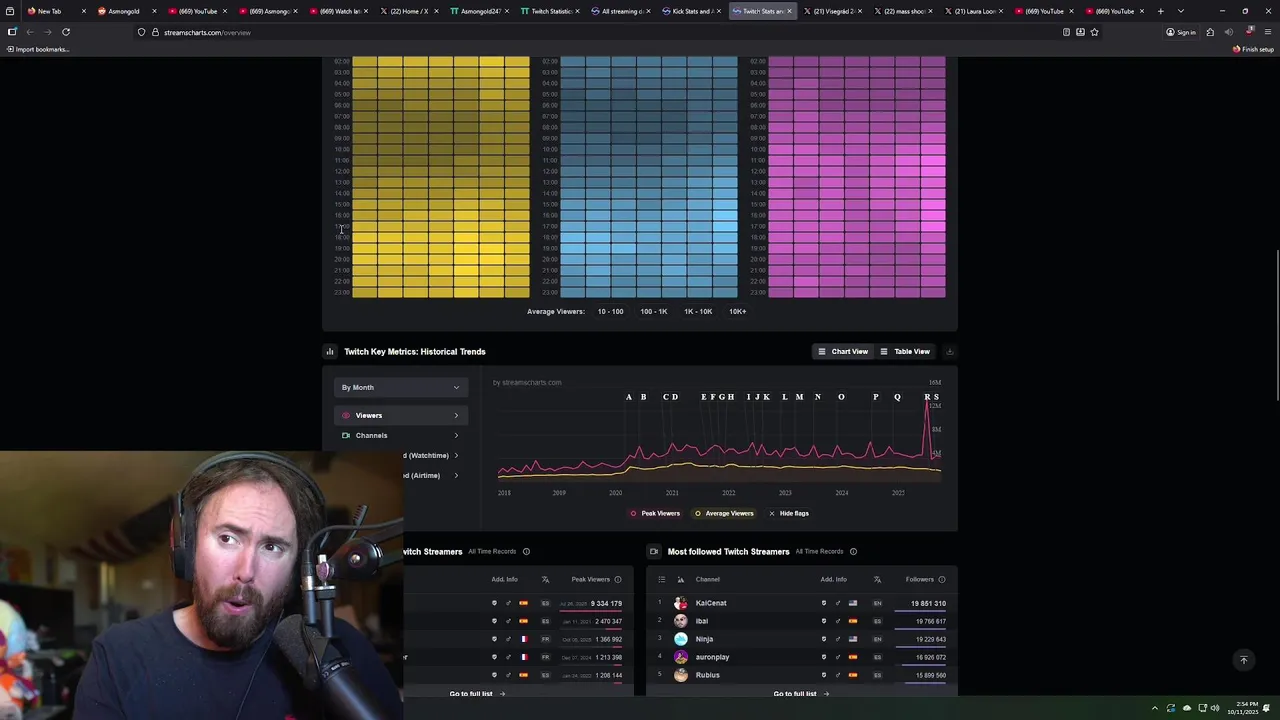This screenshot has width=1280, height=720.
Task: Open the By Month dropdown
Action: 400,388
